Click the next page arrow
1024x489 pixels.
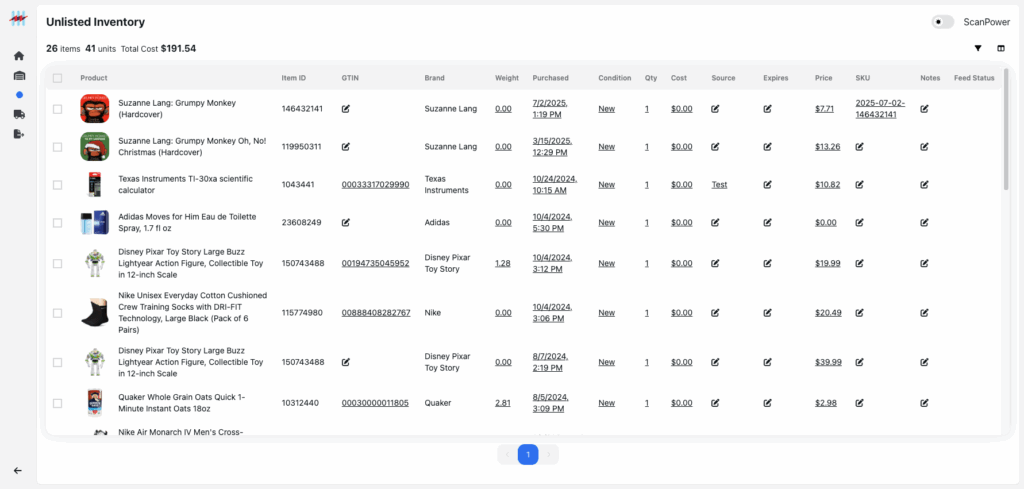(549, 454)
